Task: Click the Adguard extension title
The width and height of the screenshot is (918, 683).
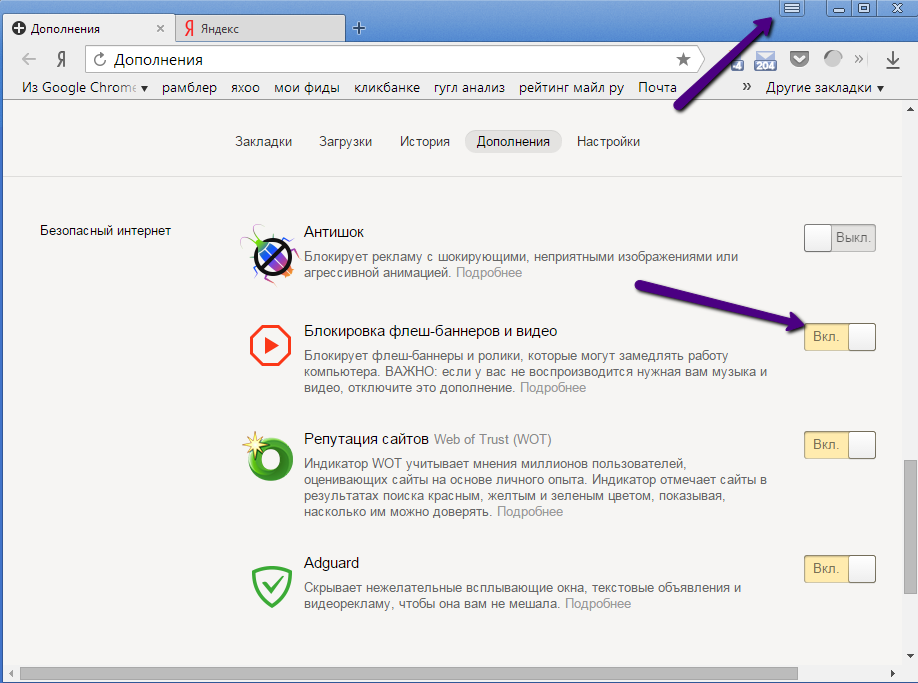Action: click(x=331, y=563)
